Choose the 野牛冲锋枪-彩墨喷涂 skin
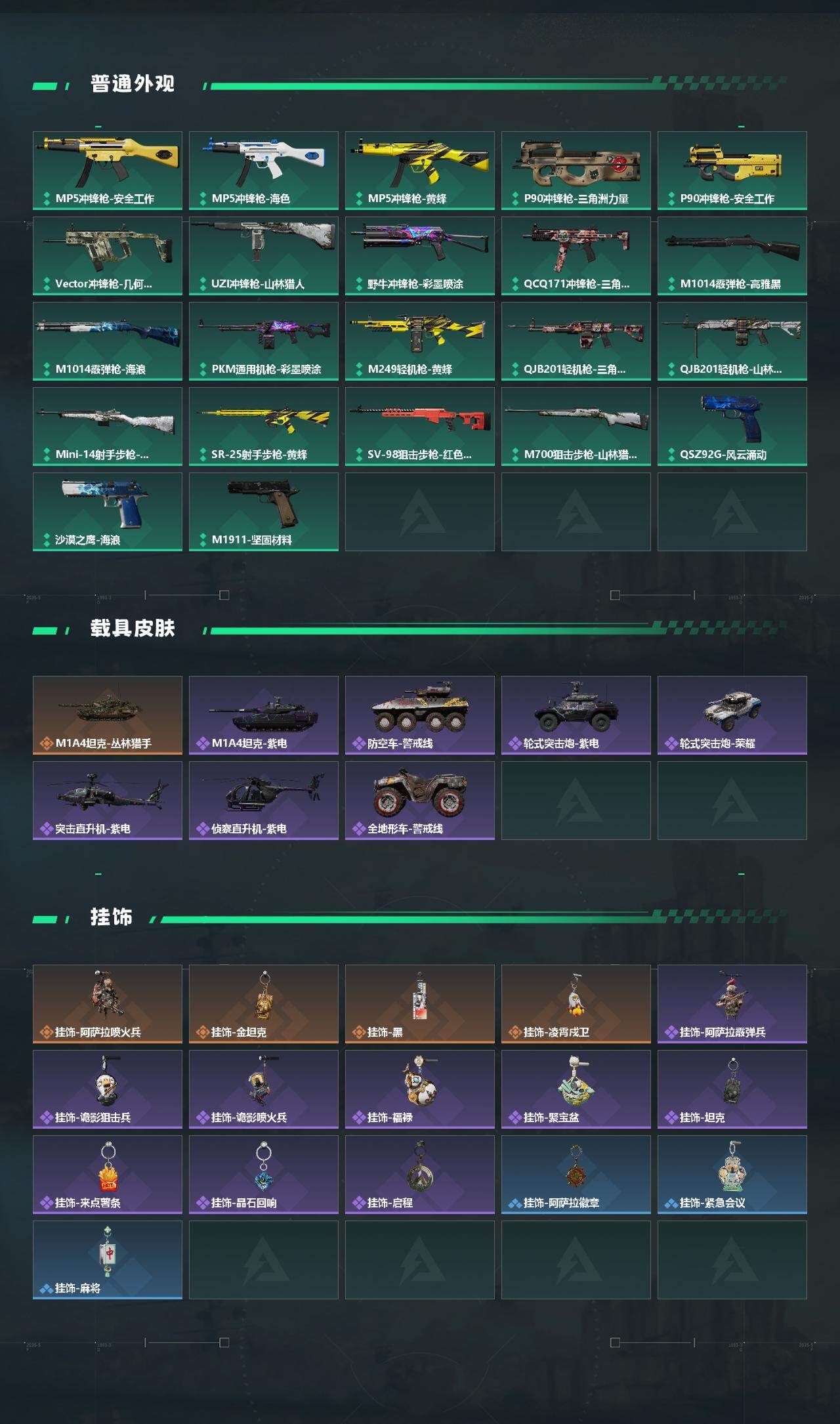 tap(420, 256)
